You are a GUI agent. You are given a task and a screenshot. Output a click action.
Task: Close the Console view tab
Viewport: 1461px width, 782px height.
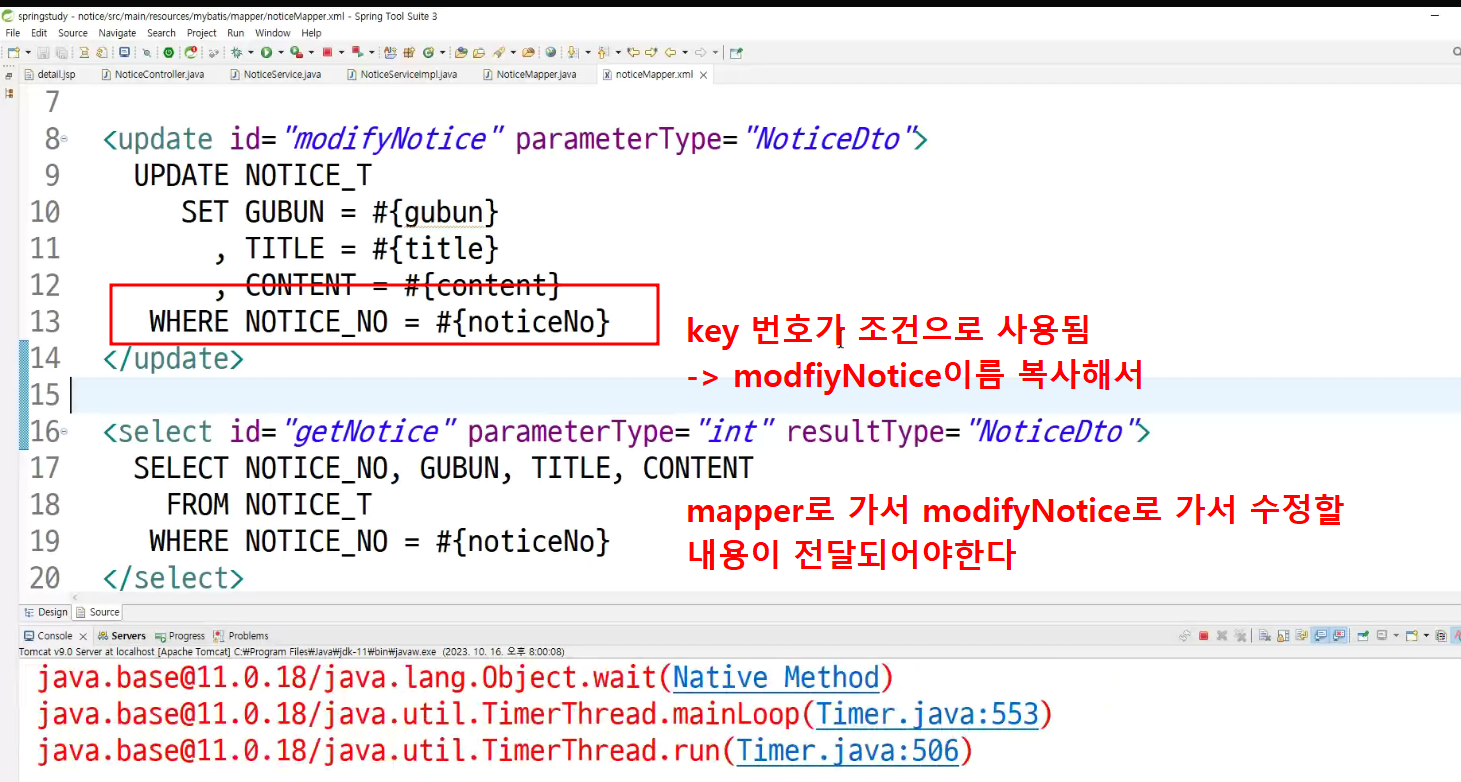(x=83, y=636)
